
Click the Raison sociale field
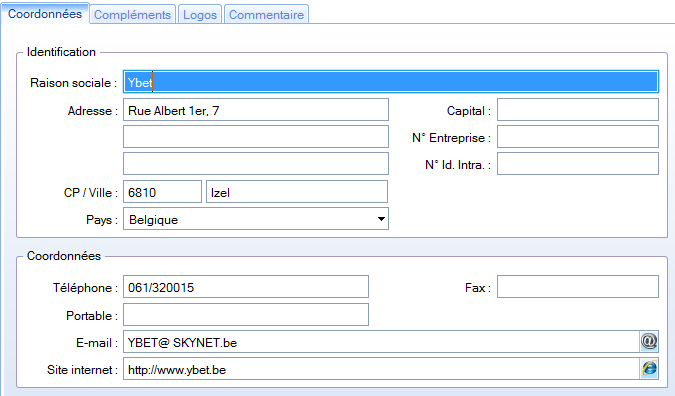point(391,82)
